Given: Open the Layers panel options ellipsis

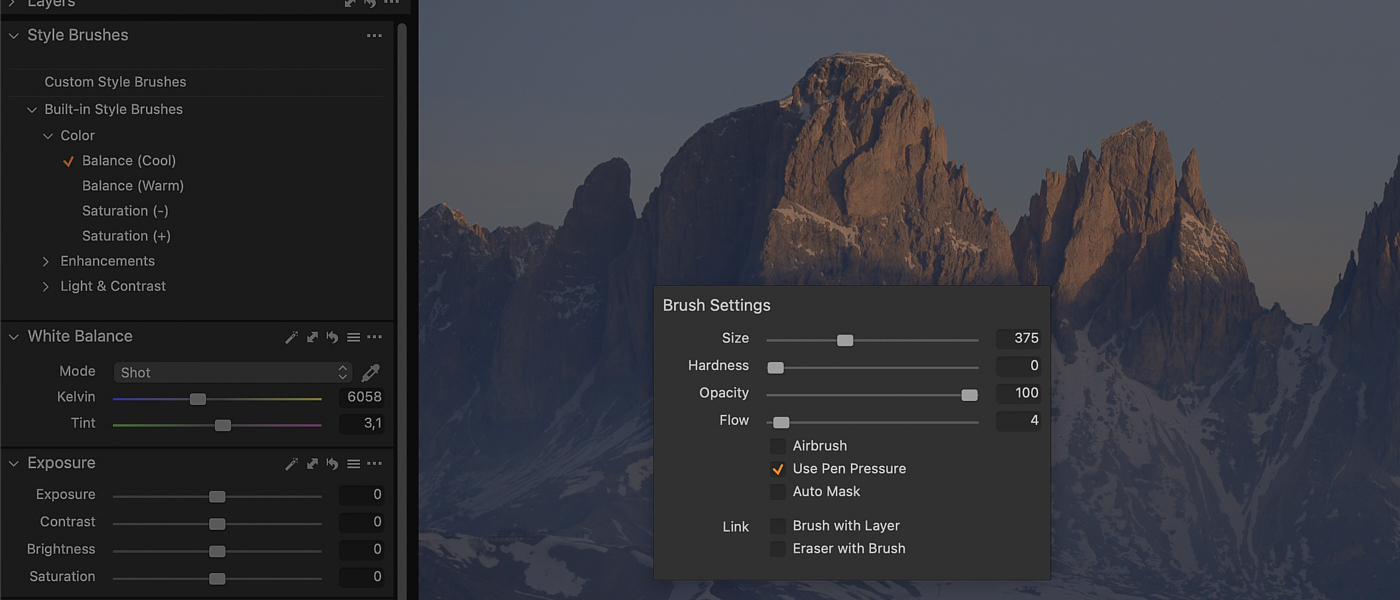Looking at the screenshot, I should [x=391, y=3].
